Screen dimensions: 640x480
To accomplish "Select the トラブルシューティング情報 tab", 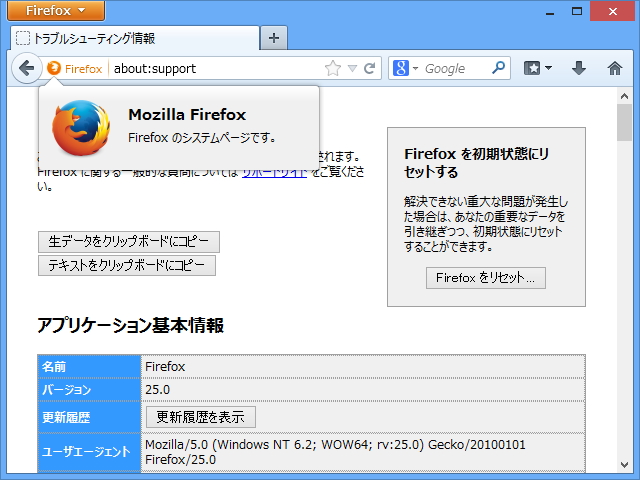I will click(x=135, y=38).
